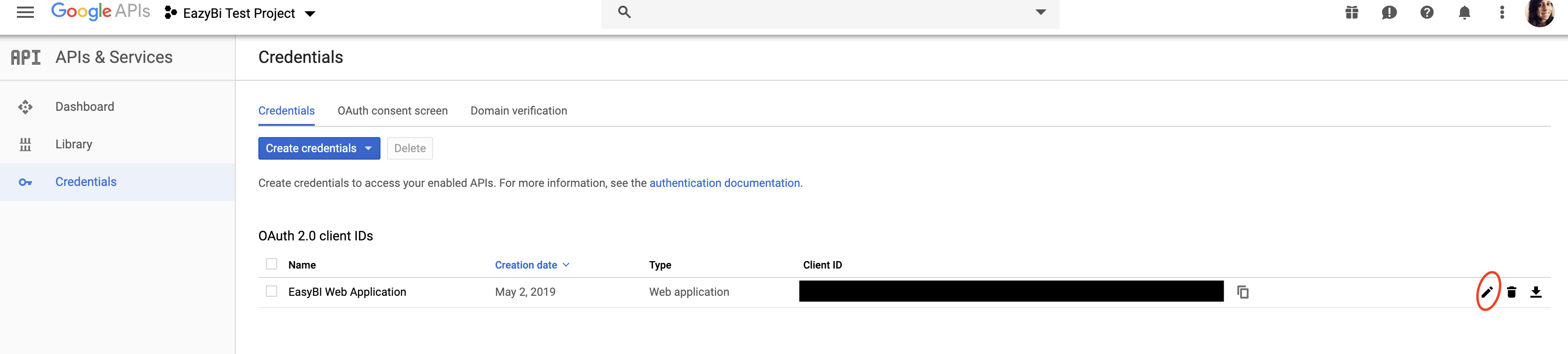Expand the search bar dropdown arrow

(1040, 12)
